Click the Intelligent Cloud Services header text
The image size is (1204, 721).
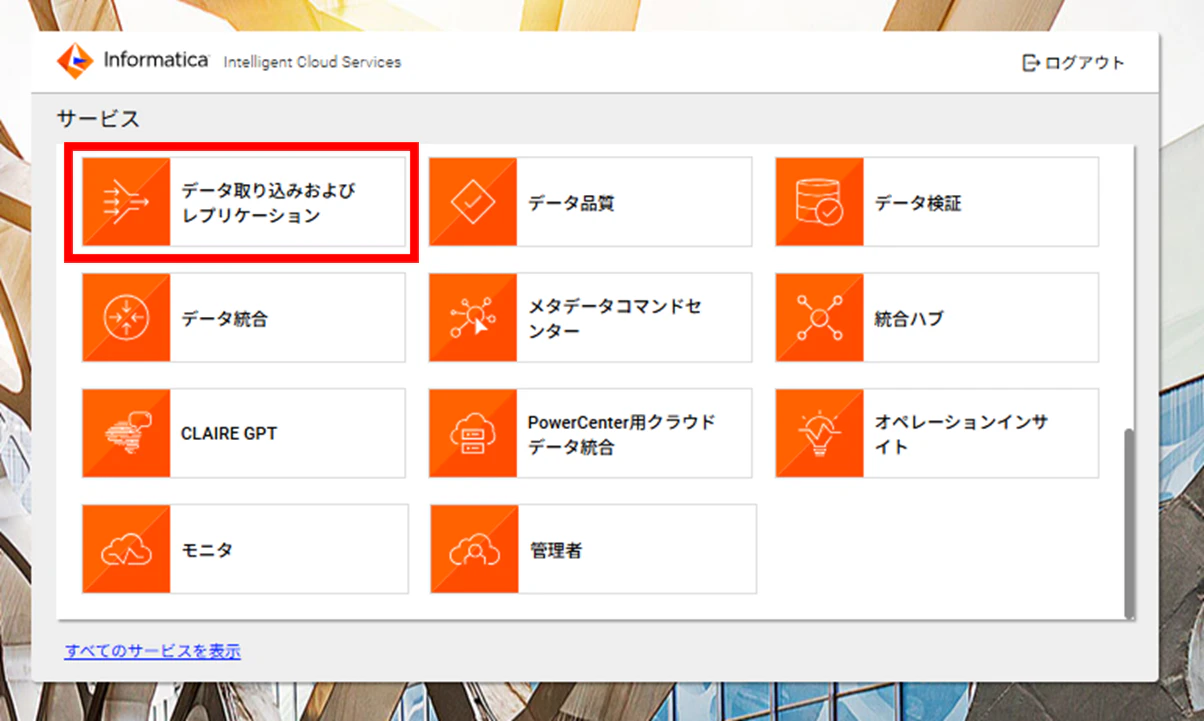[312, 62]
